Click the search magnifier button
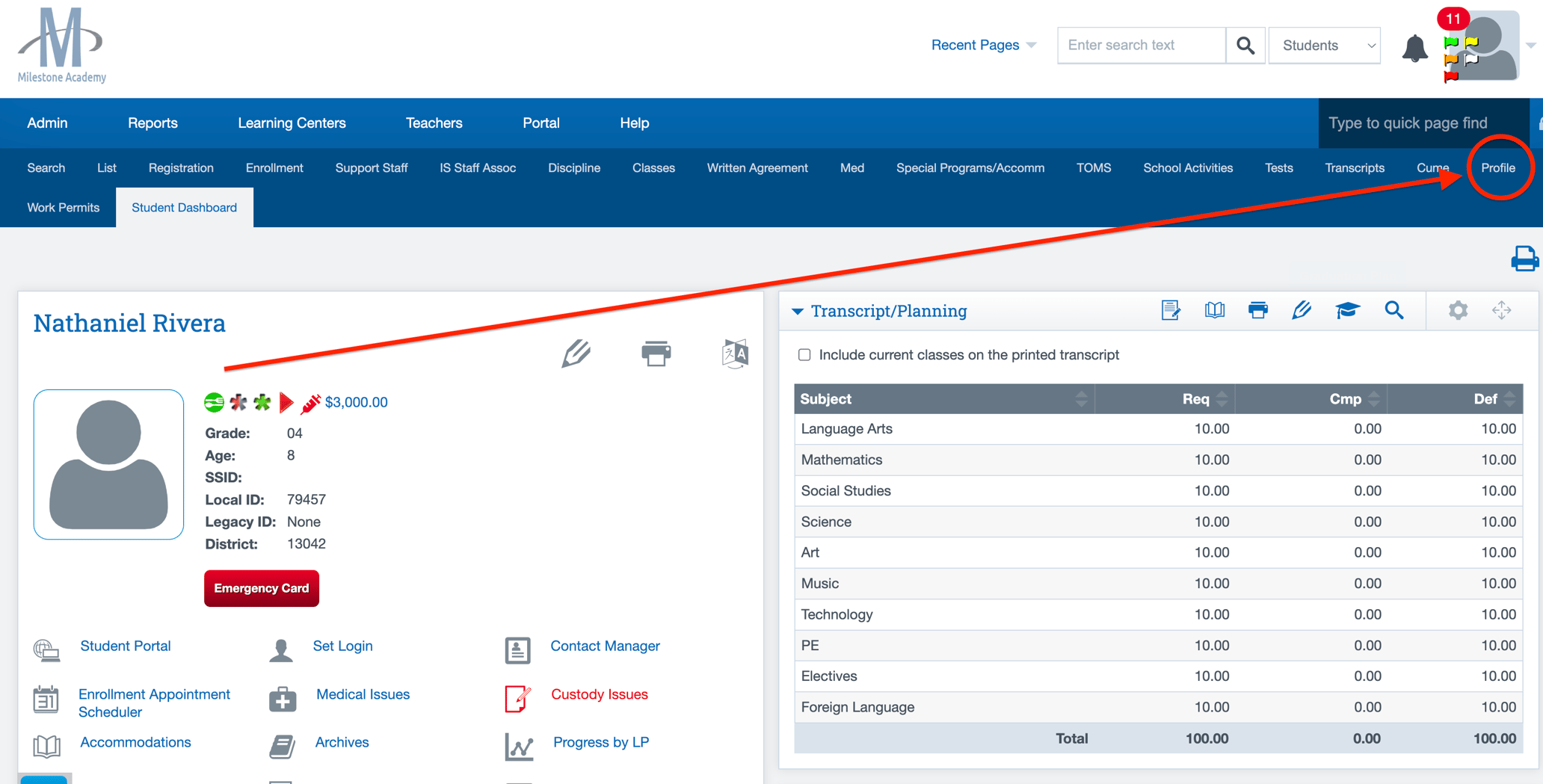1543x784 pixels. coord(1245,46)
